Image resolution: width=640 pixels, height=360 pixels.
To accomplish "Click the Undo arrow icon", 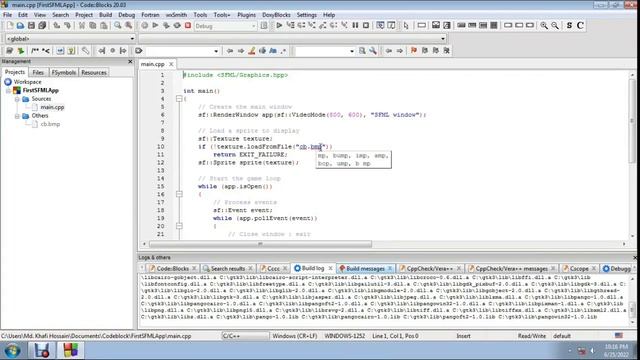I will click(x=56, y=26).
